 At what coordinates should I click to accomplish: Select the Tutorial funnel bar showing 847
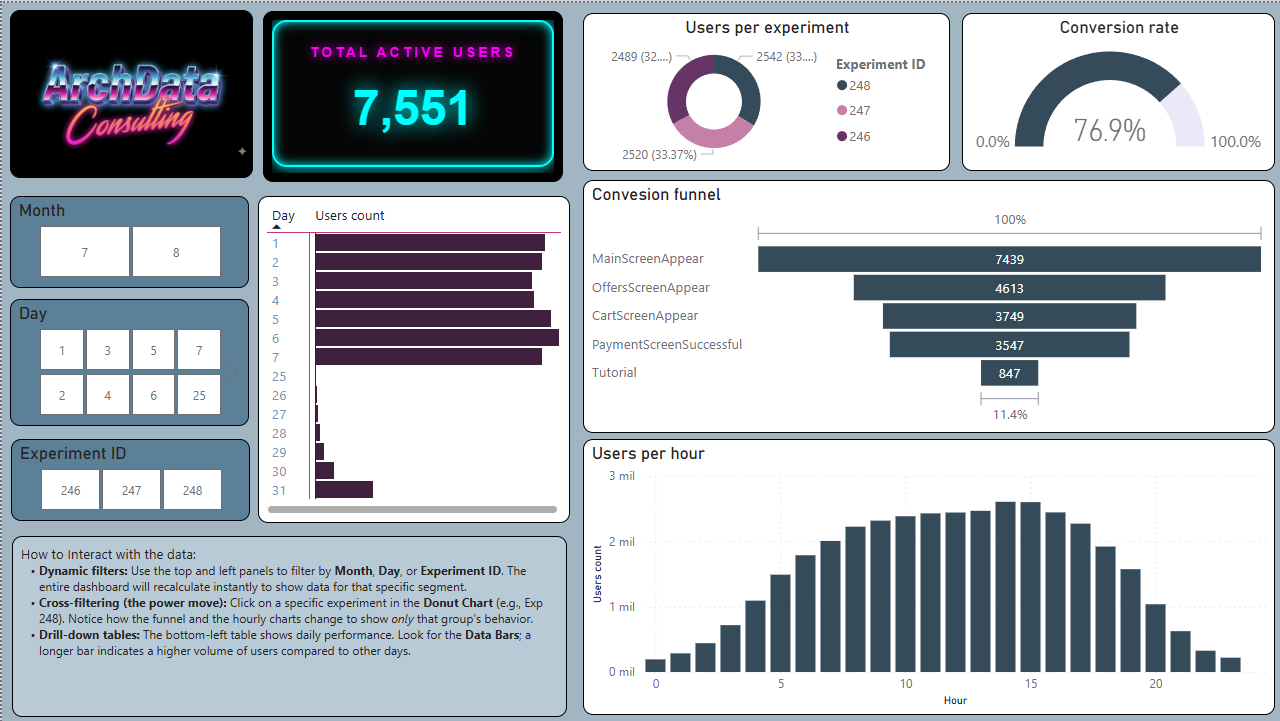pos(1010,373)
